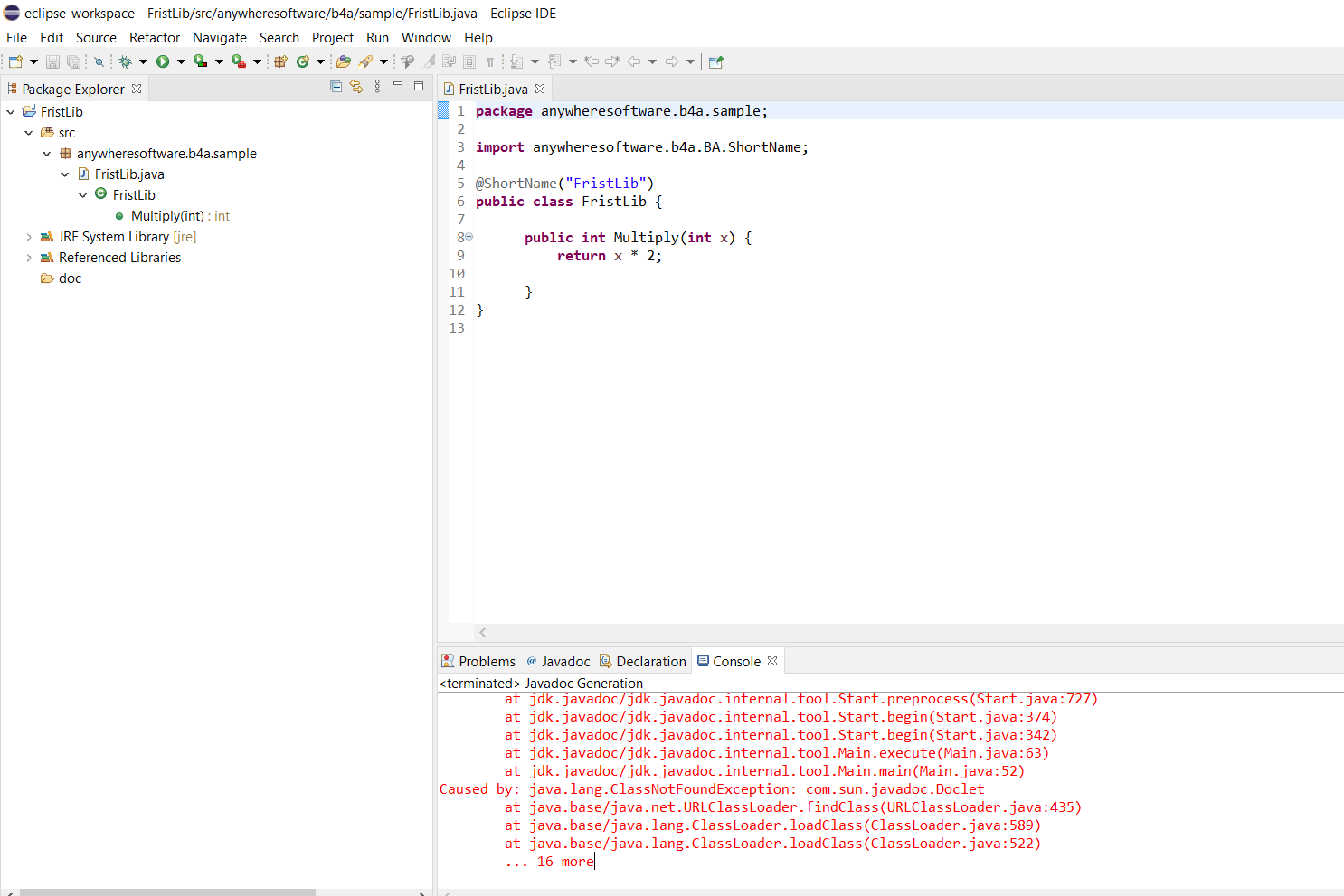Open the Run button dropdown arrow
Screen dimensions: 1344x896
tap(181, 61)
